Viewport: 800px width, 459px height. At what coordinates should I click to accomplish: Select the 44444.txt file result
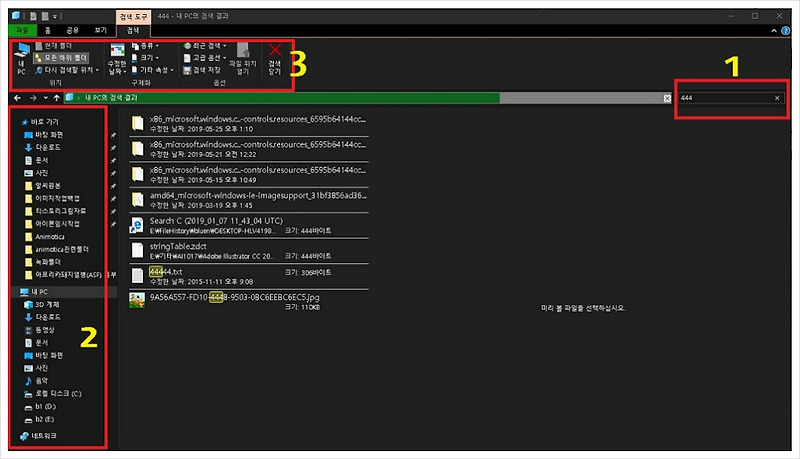[x=249, y=276]
